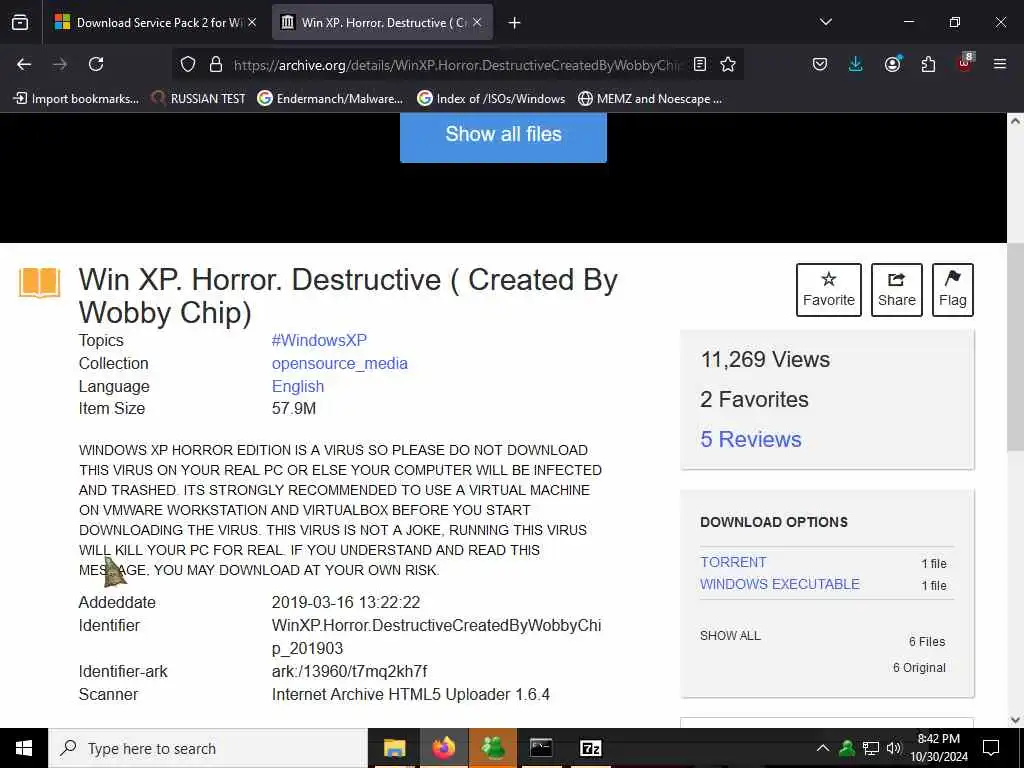This screenshot has height=768, width=1024.
Task: Open Index of /ISOs/Windows bookmark
Action: [x=491, y=99]
